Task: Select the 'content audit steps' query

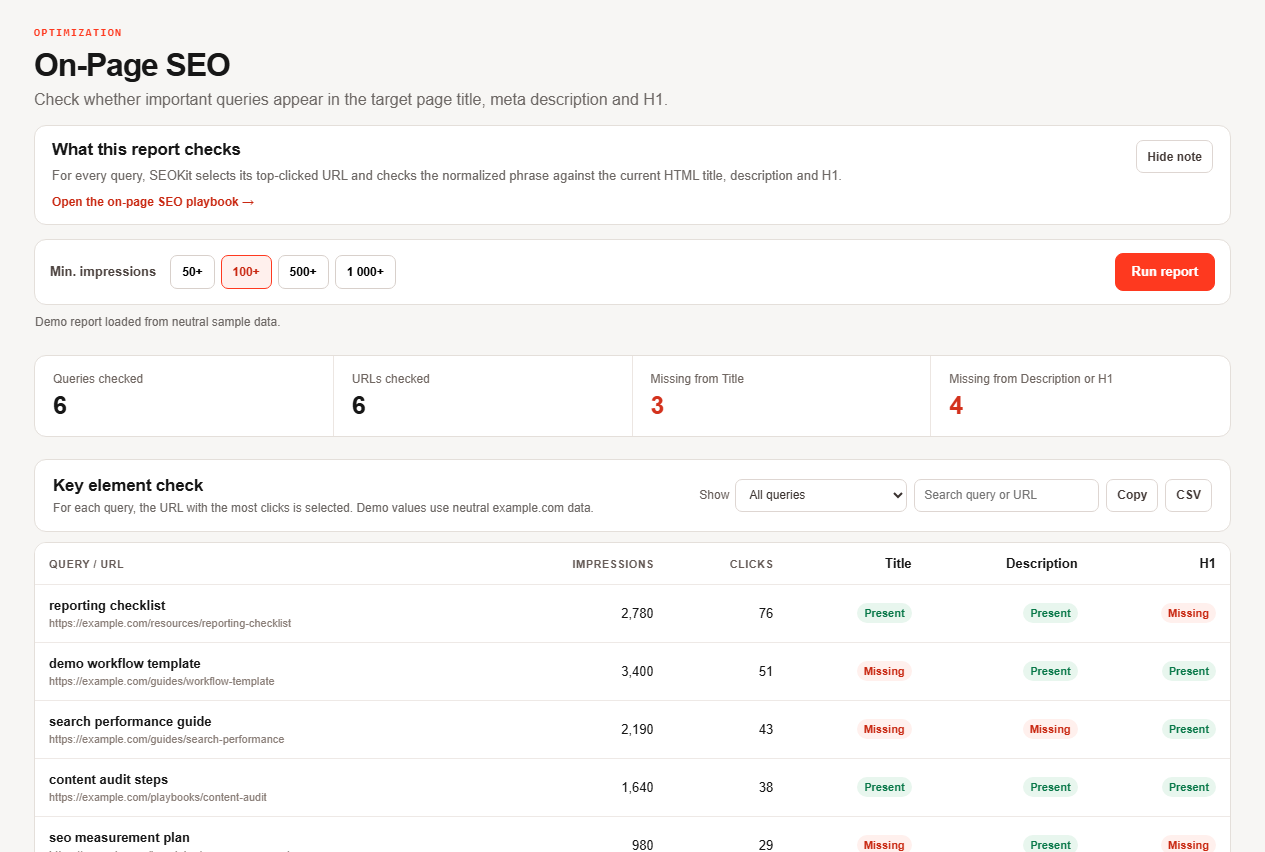Action: pos(108,779)
